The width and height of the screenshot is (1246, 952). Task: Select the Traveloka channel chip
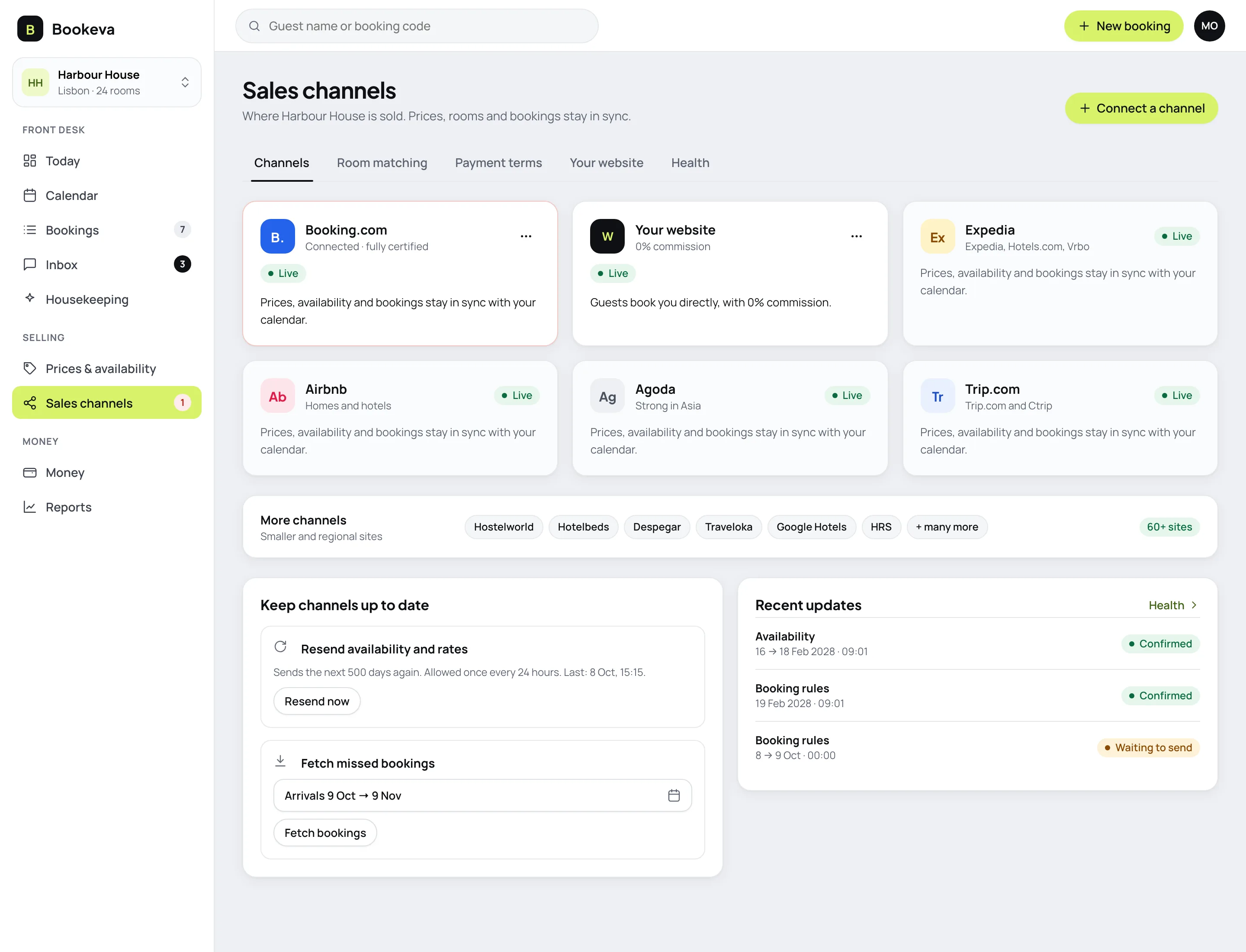[729, 527]
